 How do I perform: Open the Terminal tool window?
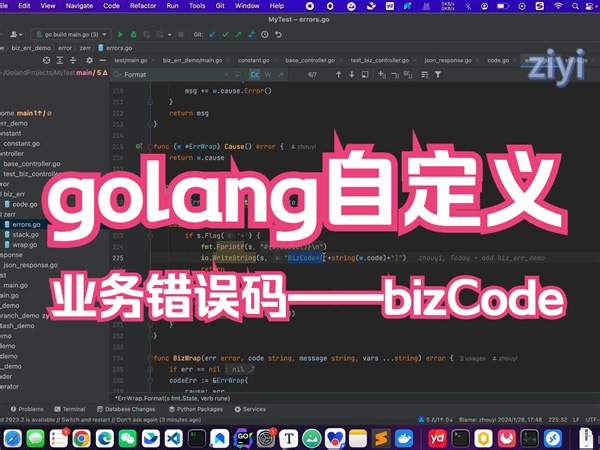(70, 409)
